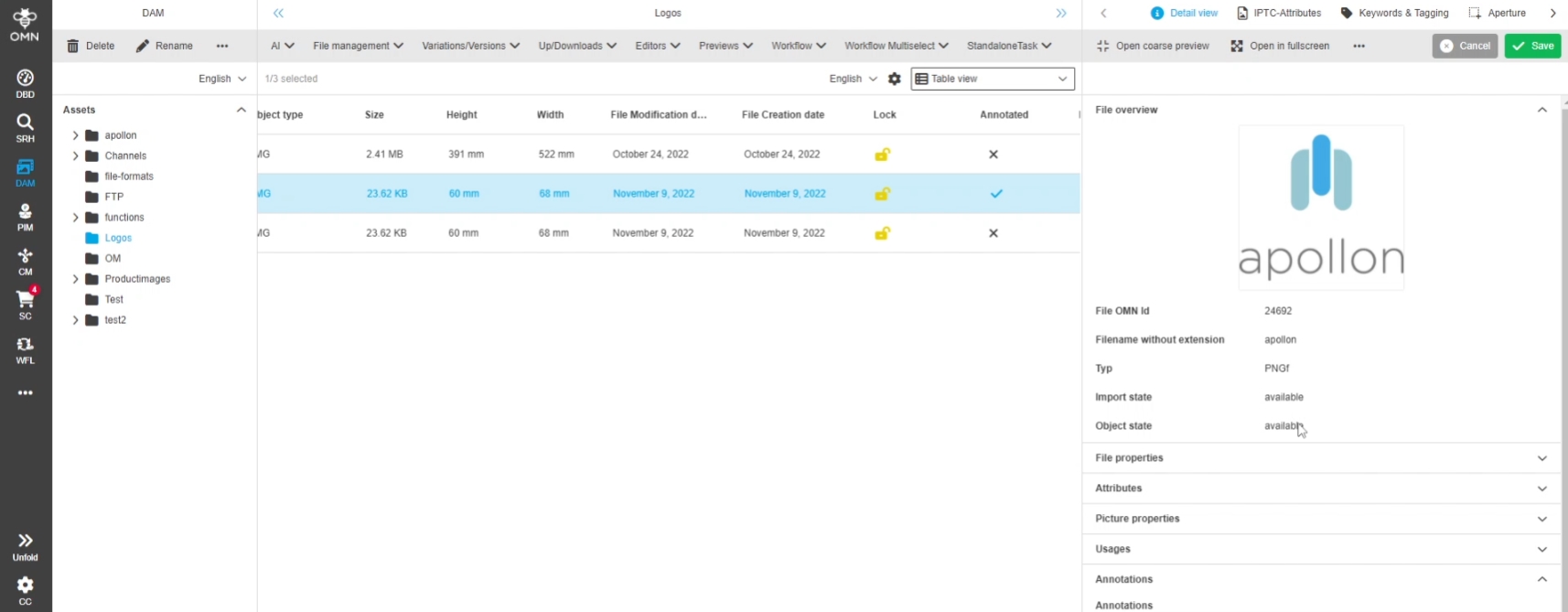
Task: Open more folder actions next to Rename
Action: 222,46
